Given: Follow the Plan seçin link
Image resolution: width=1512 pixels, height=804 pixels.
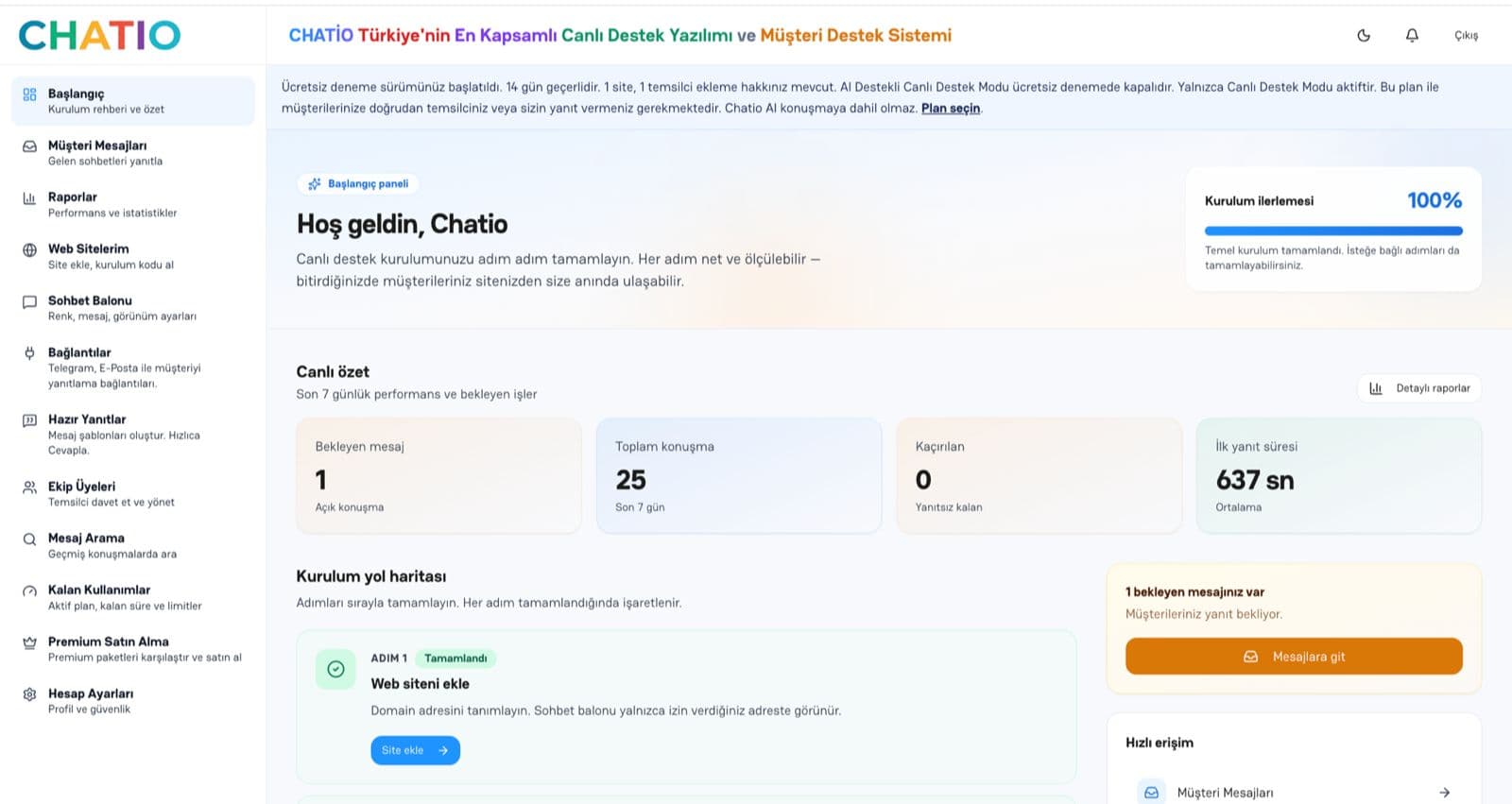Looking at the screenshot, I should point(951,109).
